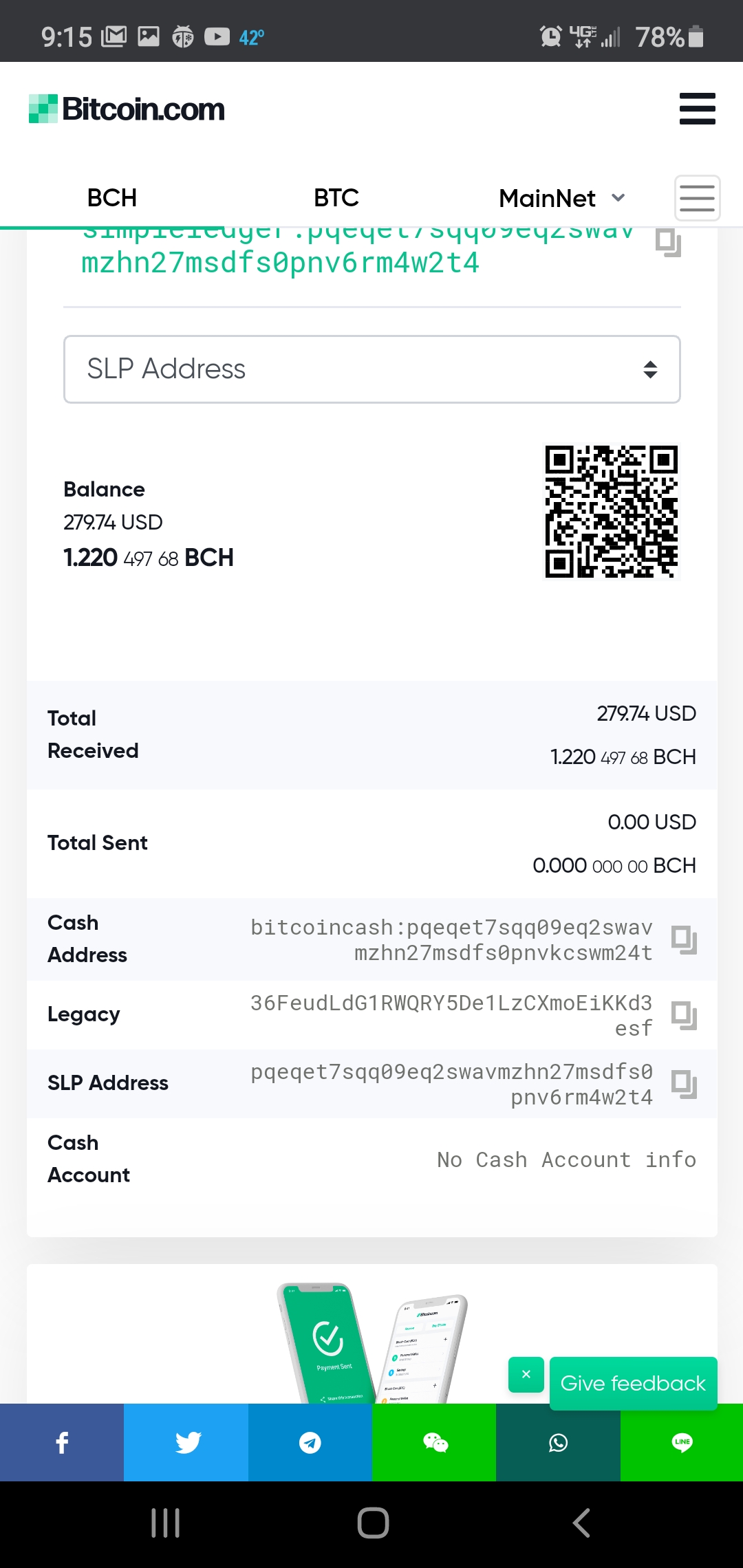
Task: Click the Give feedback button
Action: coord(634,1383)
